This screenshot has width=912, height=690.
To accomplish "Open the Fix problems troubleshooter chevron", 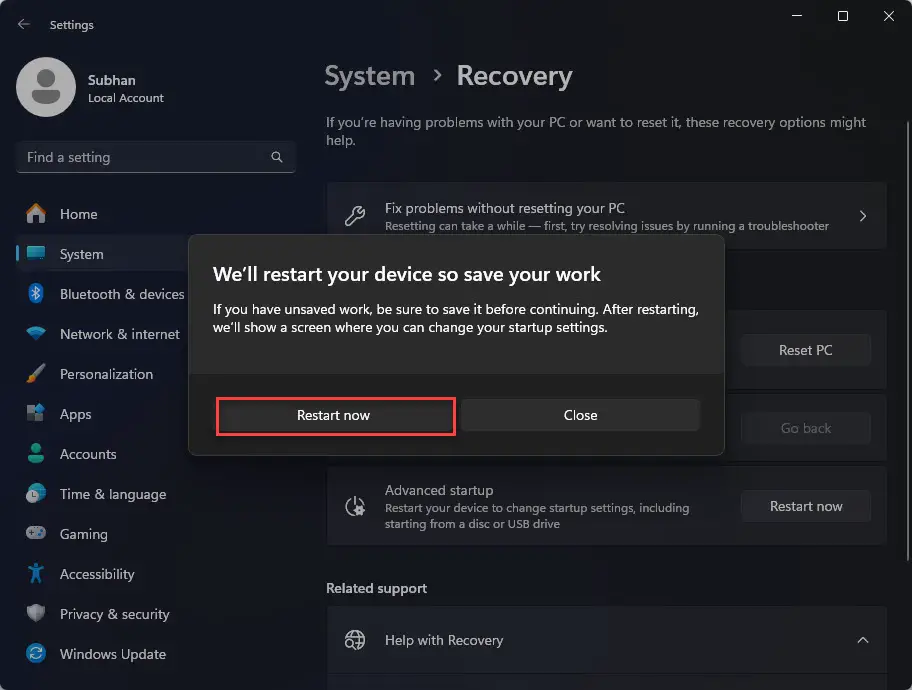I will 862,216.
